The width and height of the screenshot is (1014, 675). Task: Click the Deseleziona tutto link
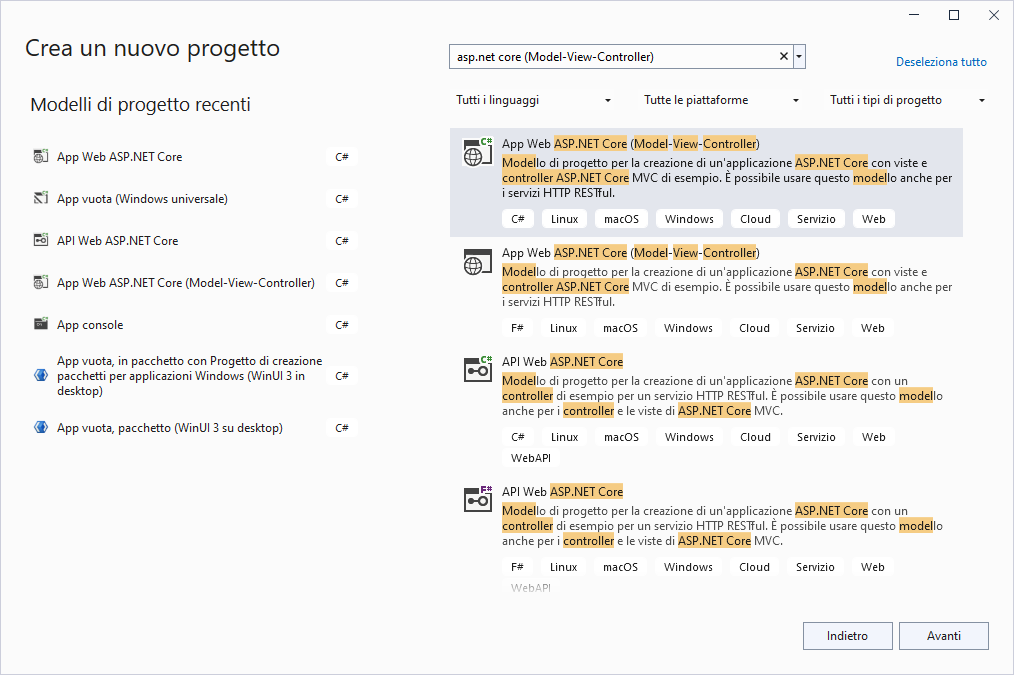[x=941, y=62]
